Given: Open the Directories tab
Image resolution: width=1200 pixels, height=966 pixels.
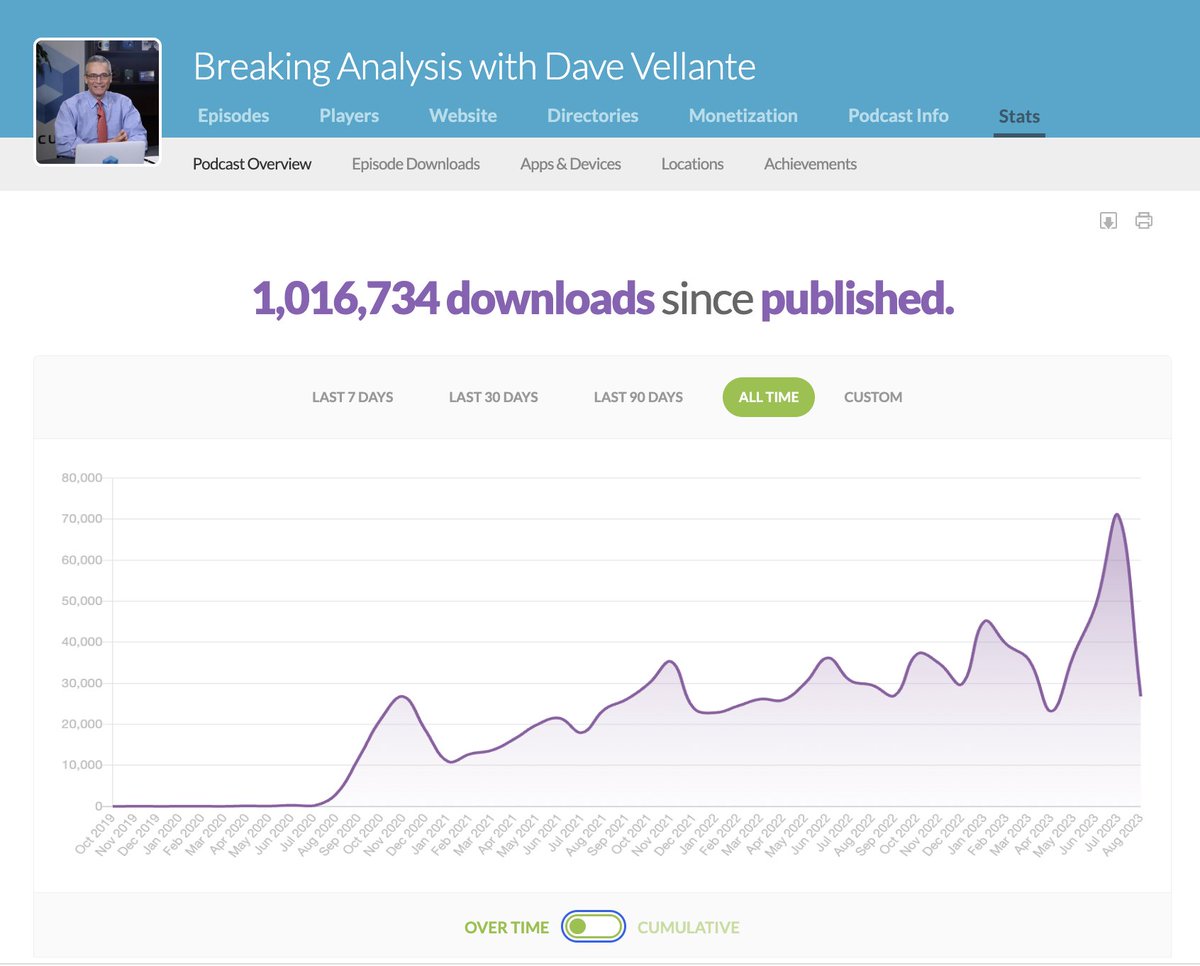Looking at the screenshot, I should (592, 115).
